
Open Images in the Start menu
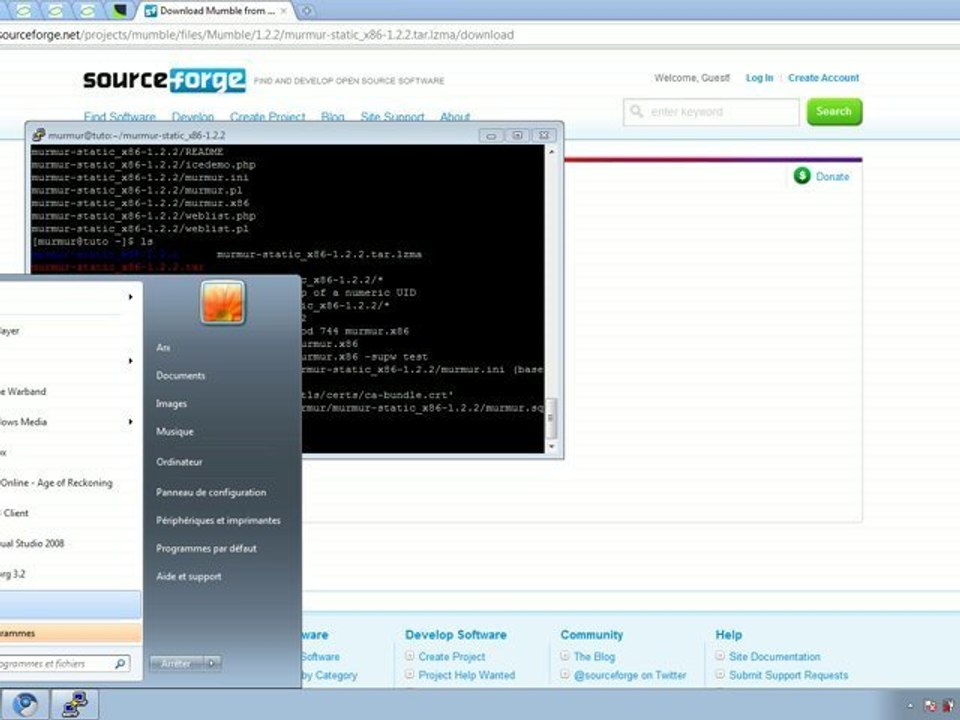click(171, 403)
